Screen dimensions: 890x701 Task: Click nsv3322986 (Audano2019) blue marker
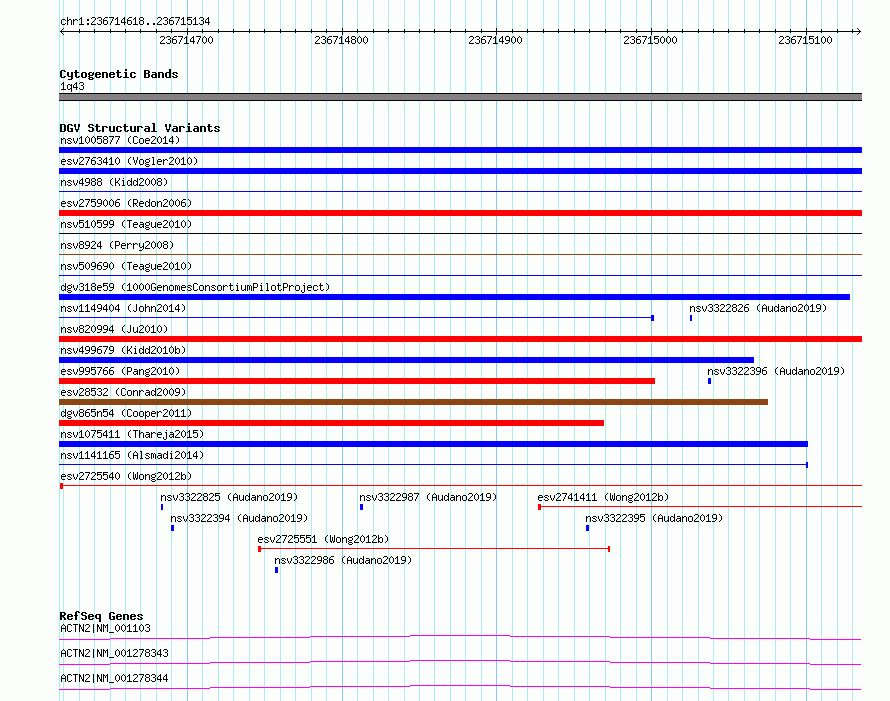pyautogui.click(x=276, y=570)
